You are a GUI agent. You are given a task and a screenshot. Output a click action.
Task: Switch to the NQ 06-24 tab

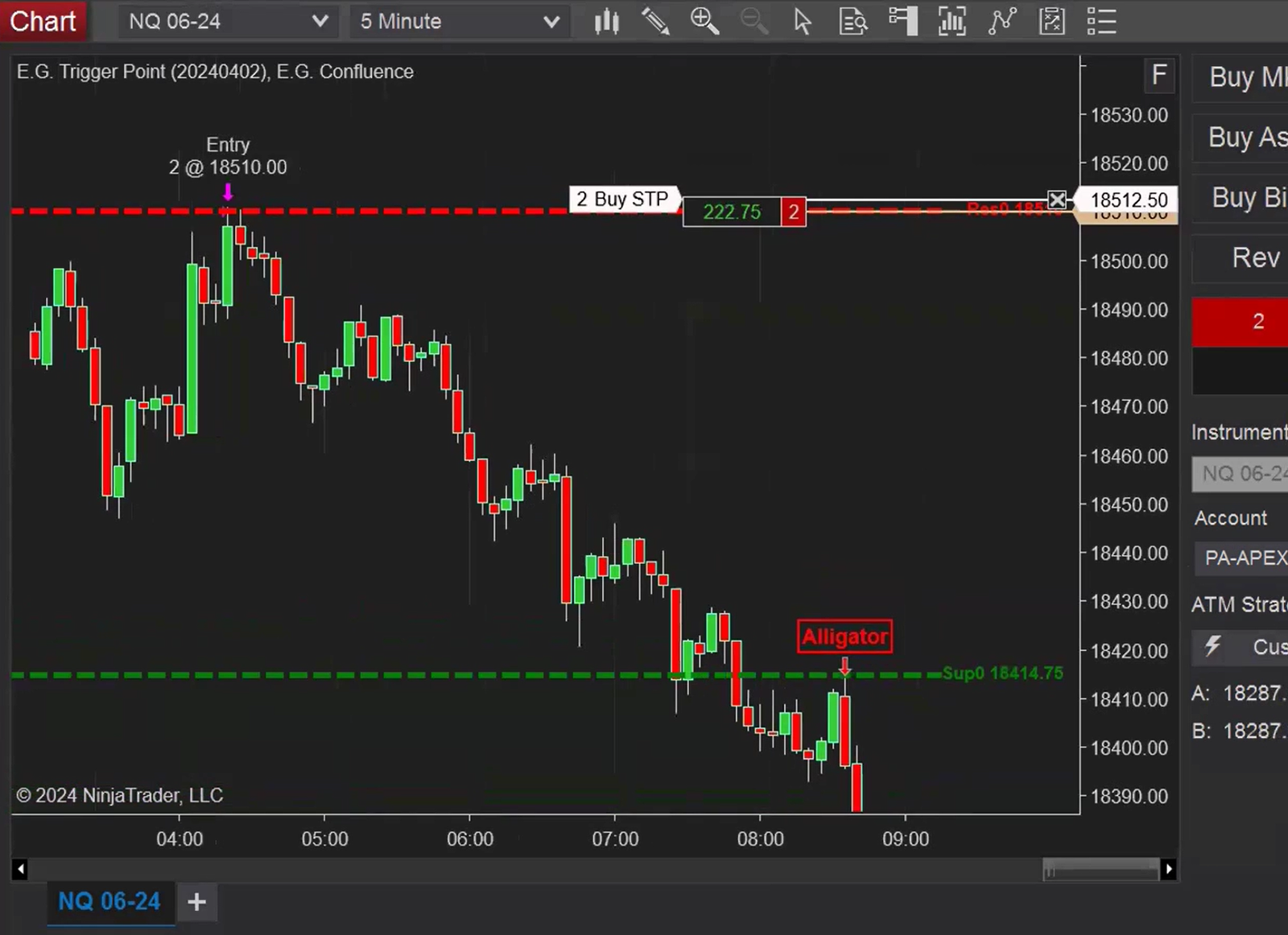(x=109, y=901)
